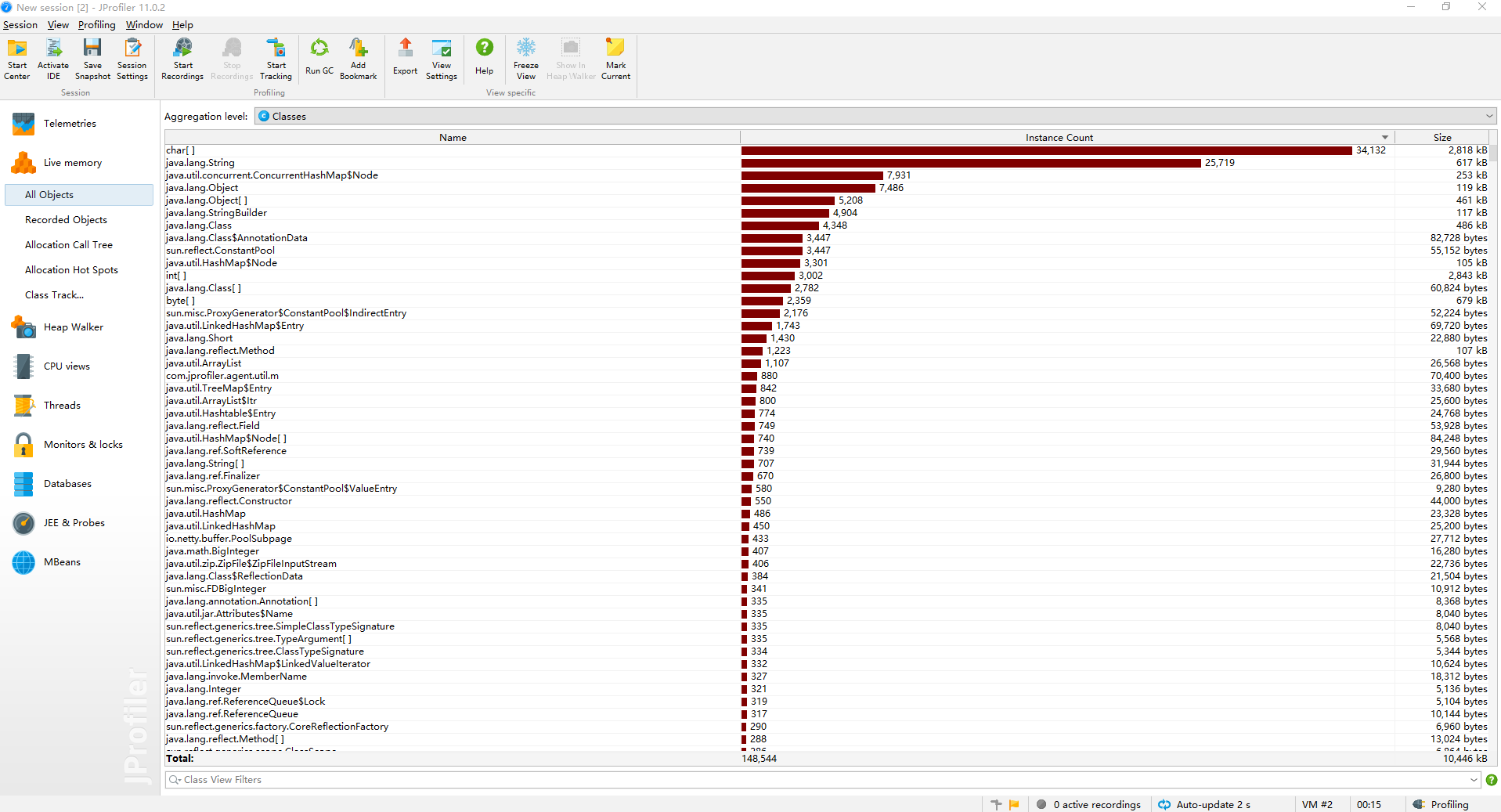1501x812 pixels.
Task: Open the Profiling menu
Action: pyautogui.click(x=96, y=25)
